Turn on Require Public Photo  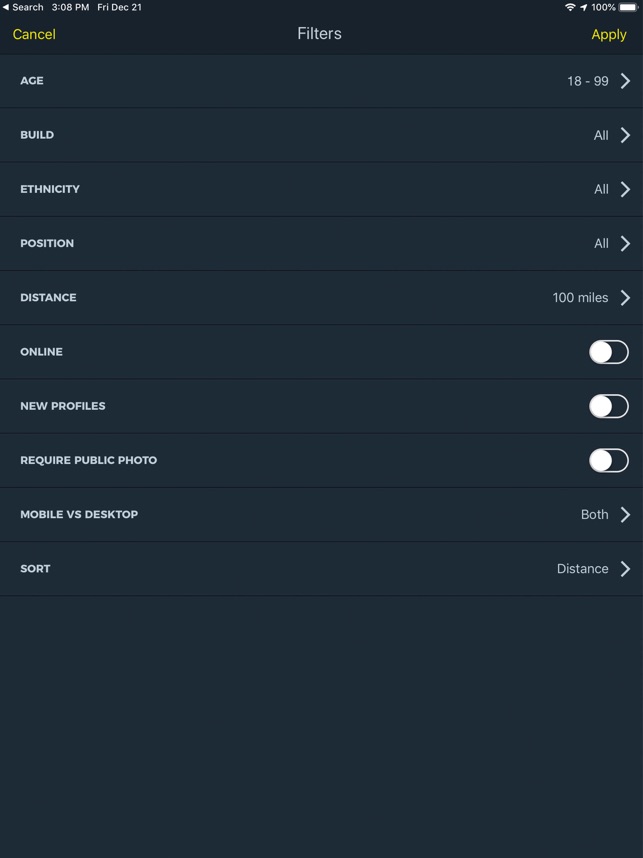(x=608, y=460)
